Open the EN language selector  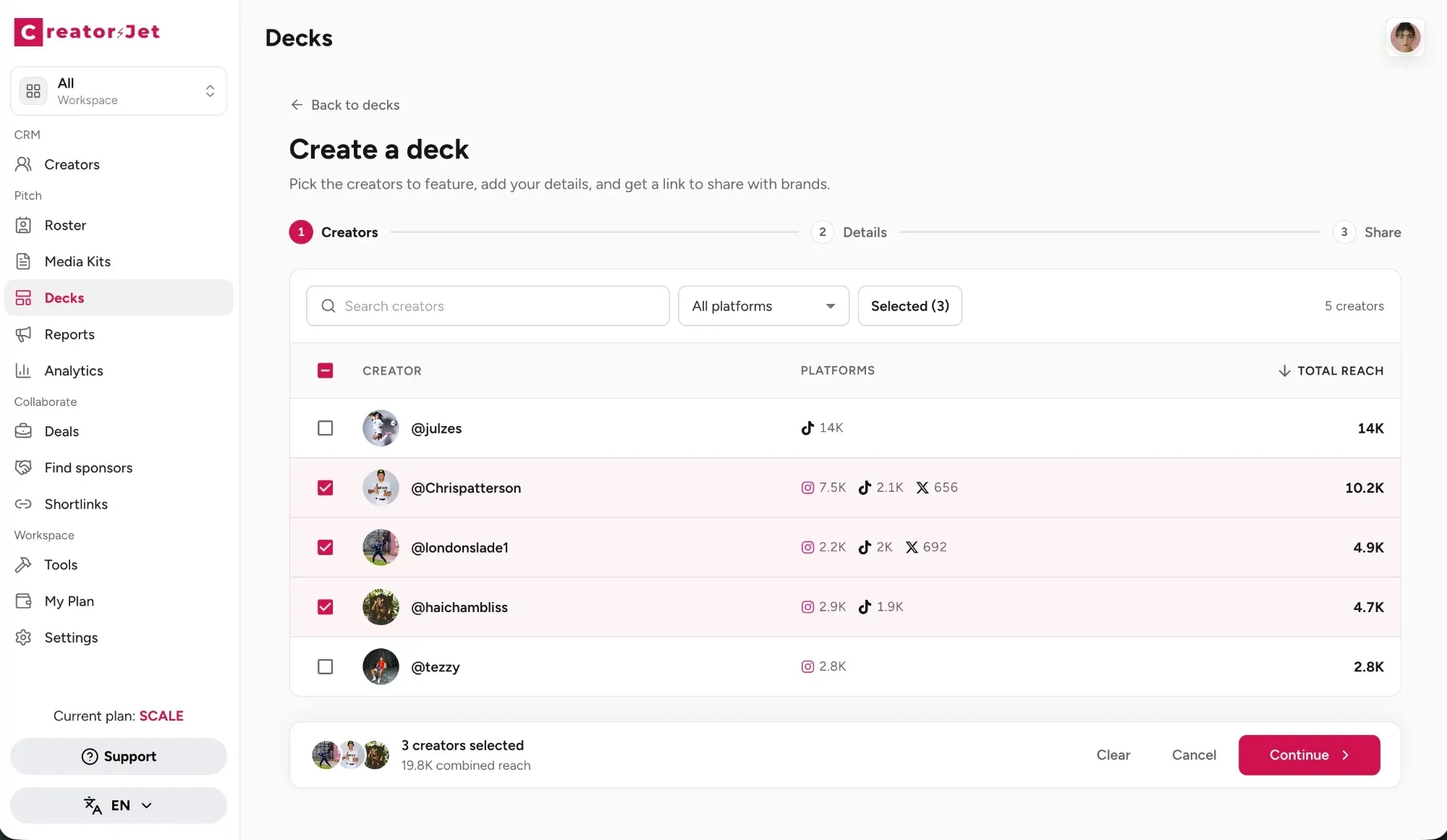point(119,805)
